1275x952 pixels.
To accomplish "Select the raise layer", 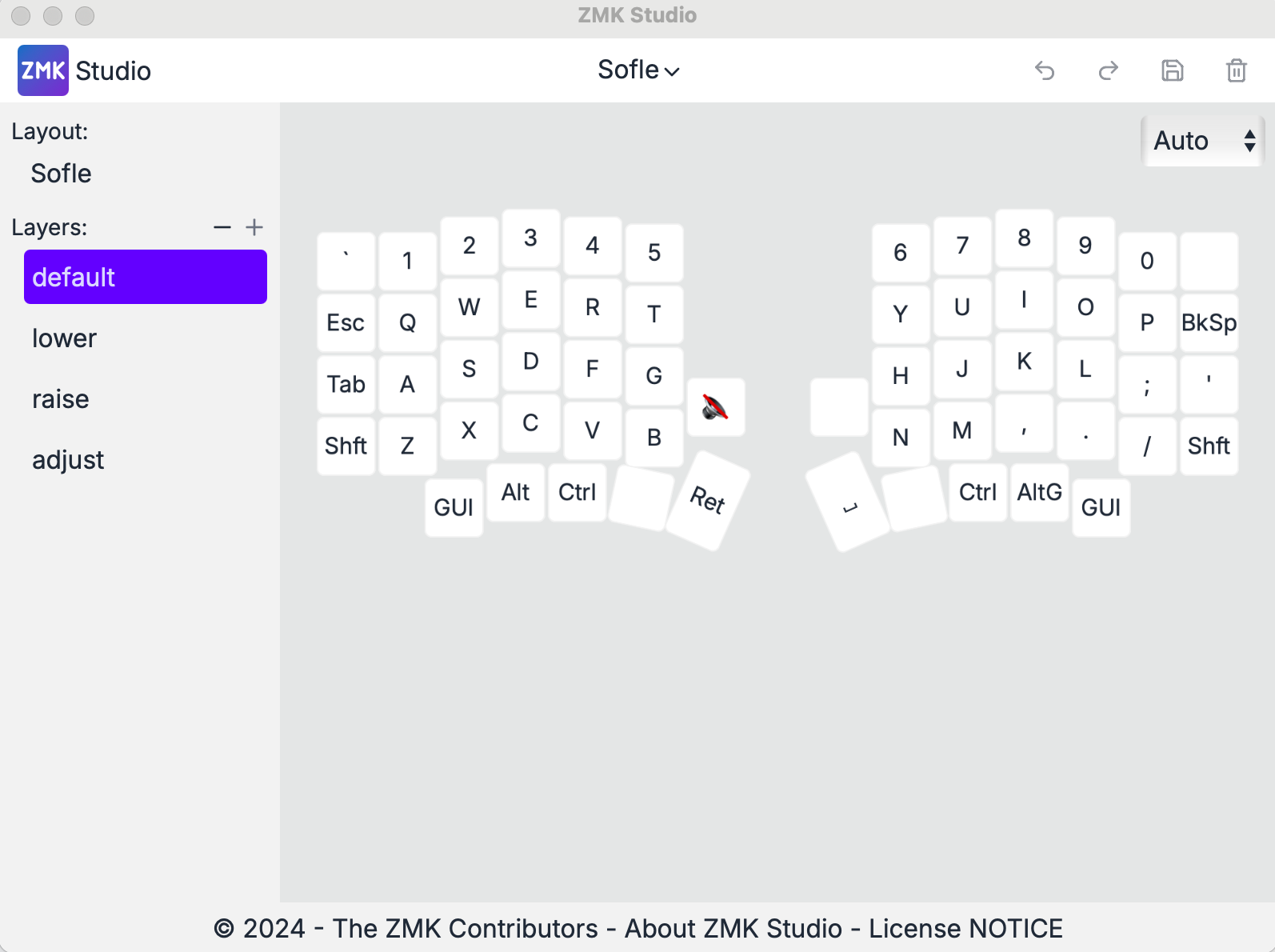I will (61, 398).
